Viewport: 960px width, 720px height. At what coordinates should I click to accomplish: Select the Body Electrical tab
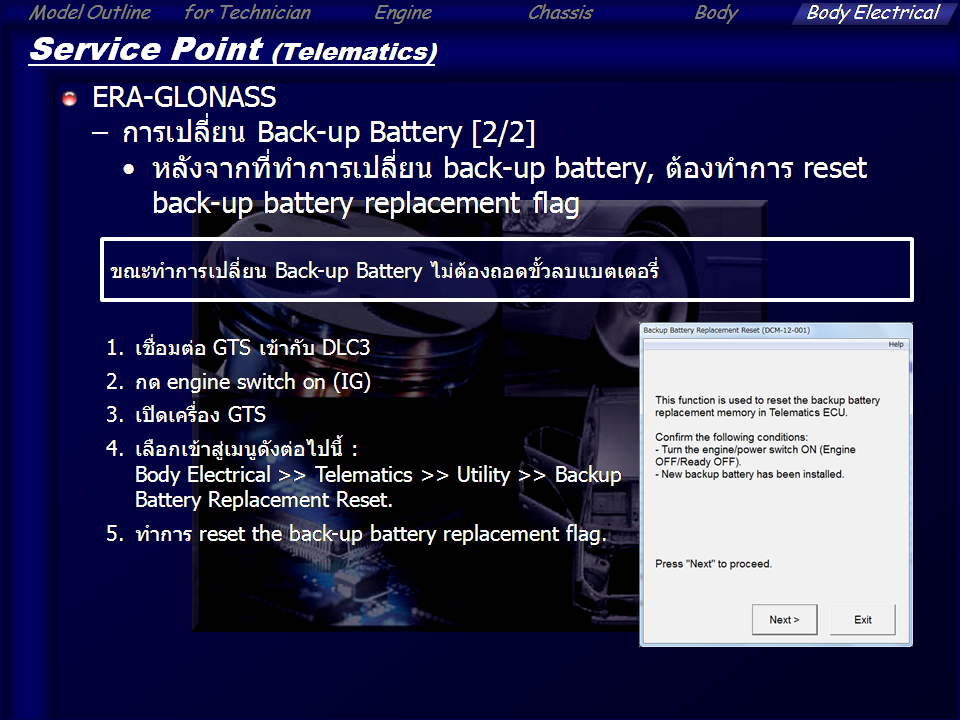(x=872, y=13)
